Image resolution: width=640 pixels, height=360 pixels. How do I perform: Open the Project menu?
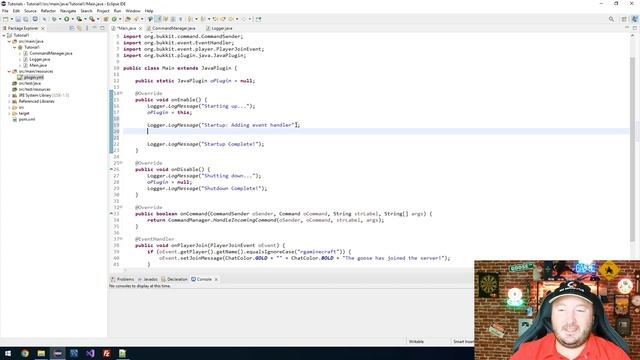tap(103, 11)
